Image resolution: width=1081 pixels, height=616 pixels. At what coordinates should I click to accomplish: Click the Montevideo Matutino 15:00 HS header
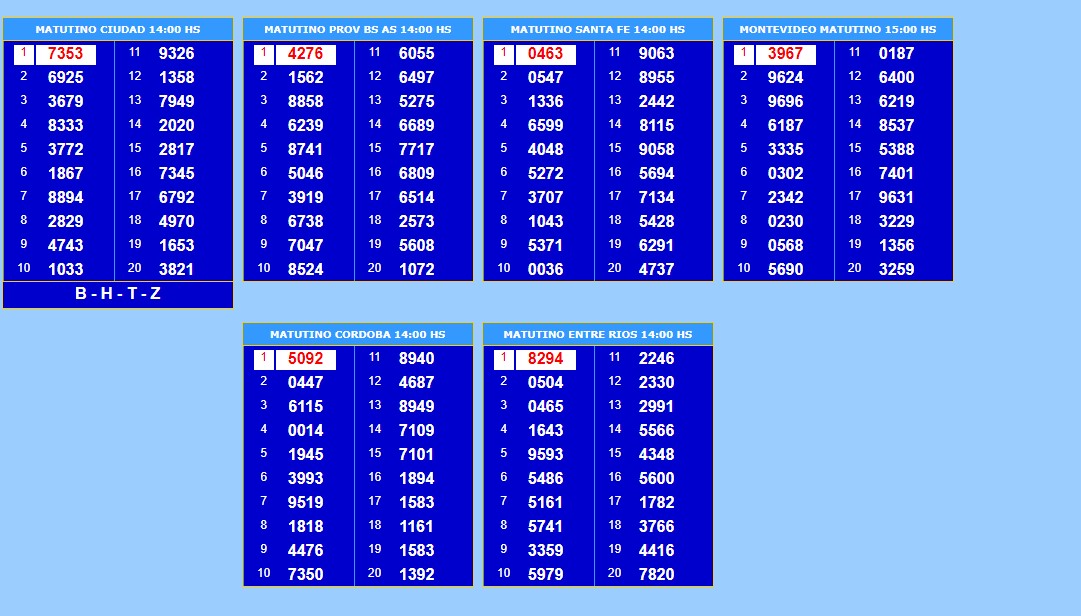coord(838,29)
